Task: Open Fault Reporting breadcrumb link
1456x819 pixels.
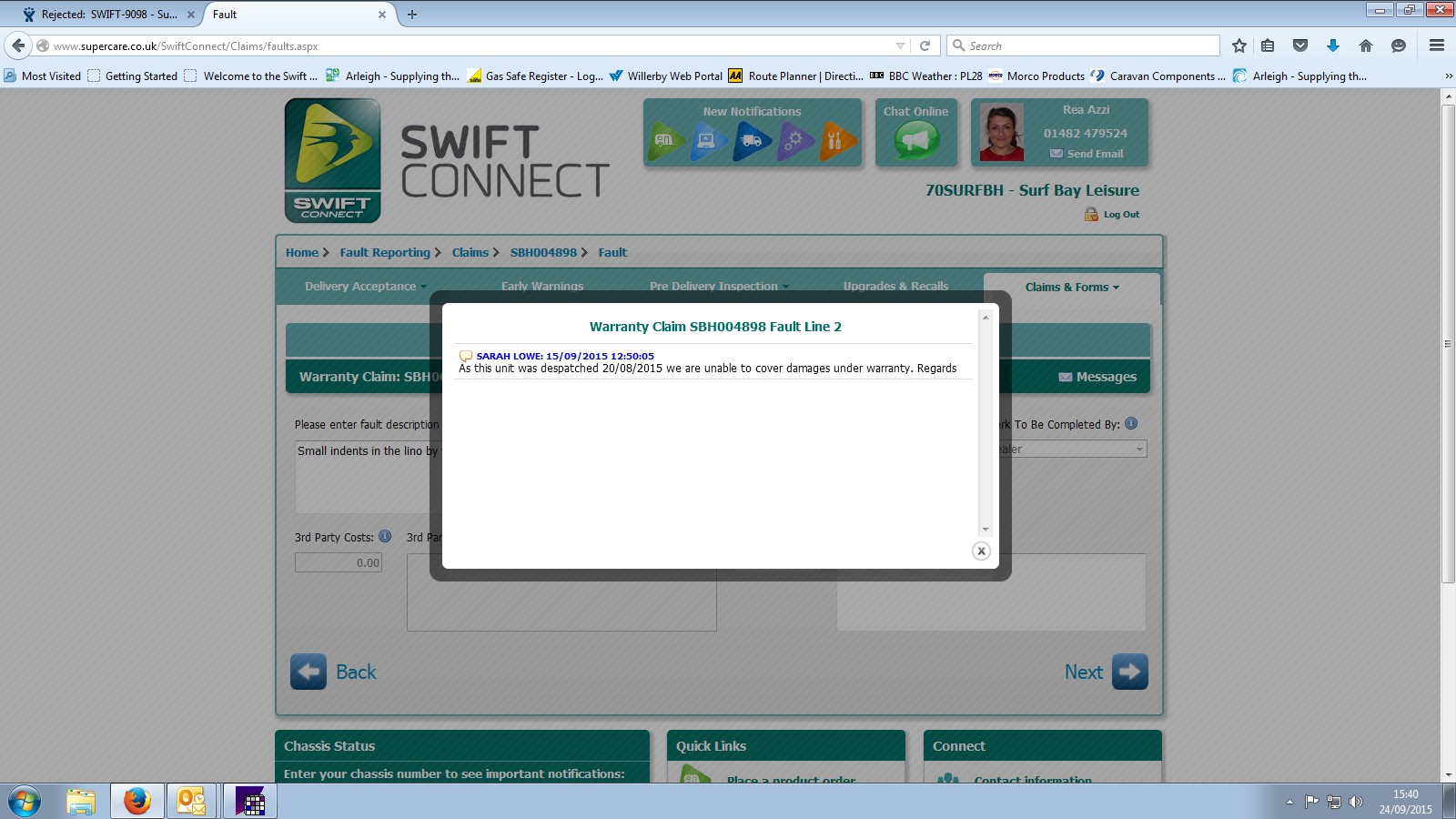Action: [385, 253]
